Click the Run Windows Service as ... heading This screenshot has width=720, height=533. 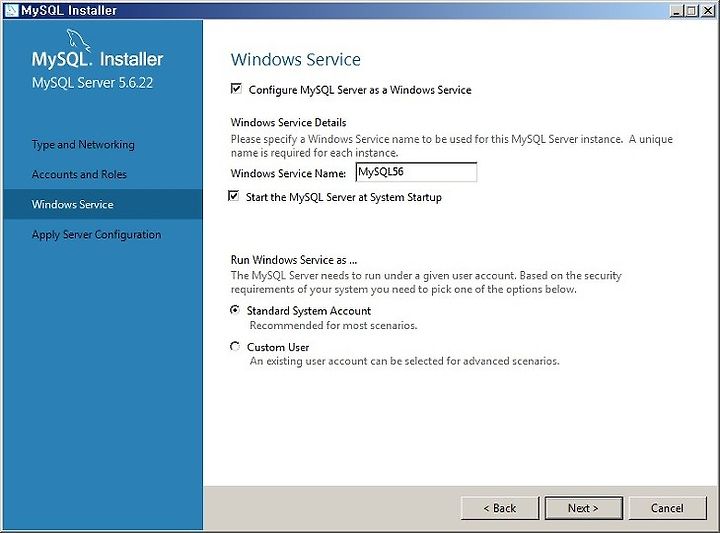coord(294,260)
